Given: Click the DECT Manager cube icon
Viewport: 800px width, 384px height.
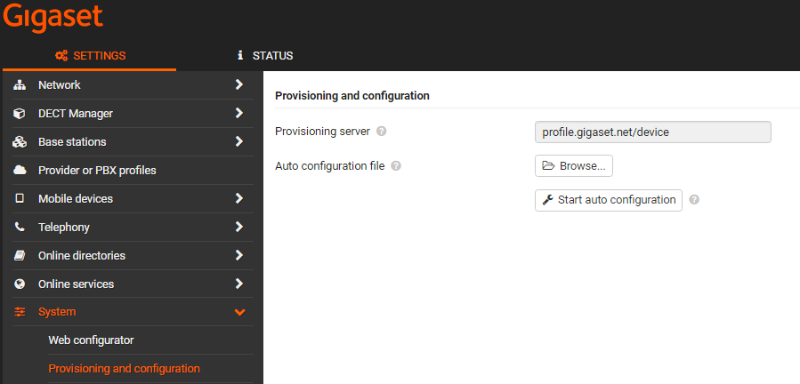Looking at the screenshot, I should (19, 114).
